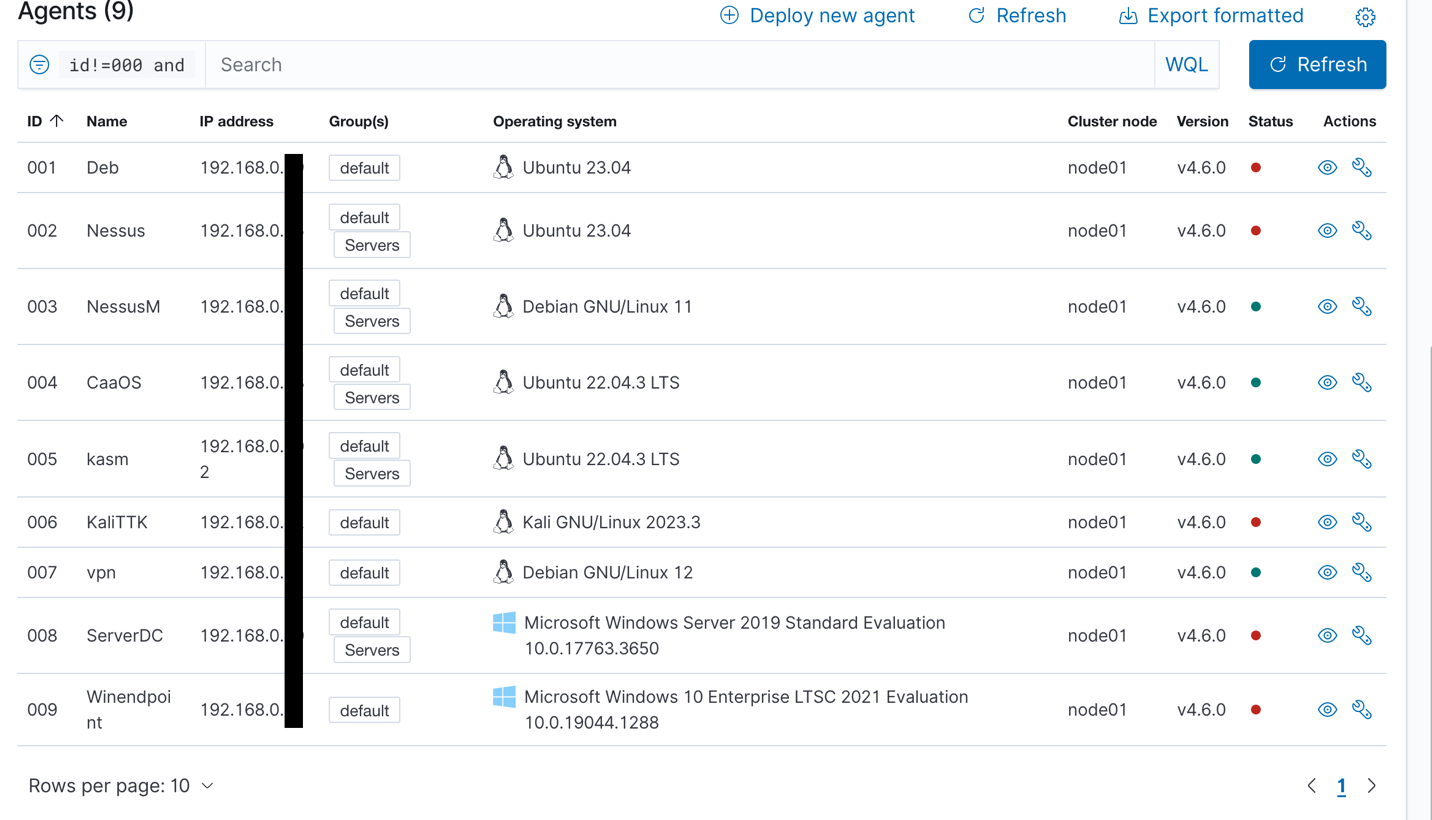Open table settings gear icon
The height and width of the screenshot is (820, 1432).
point(1365,17)
